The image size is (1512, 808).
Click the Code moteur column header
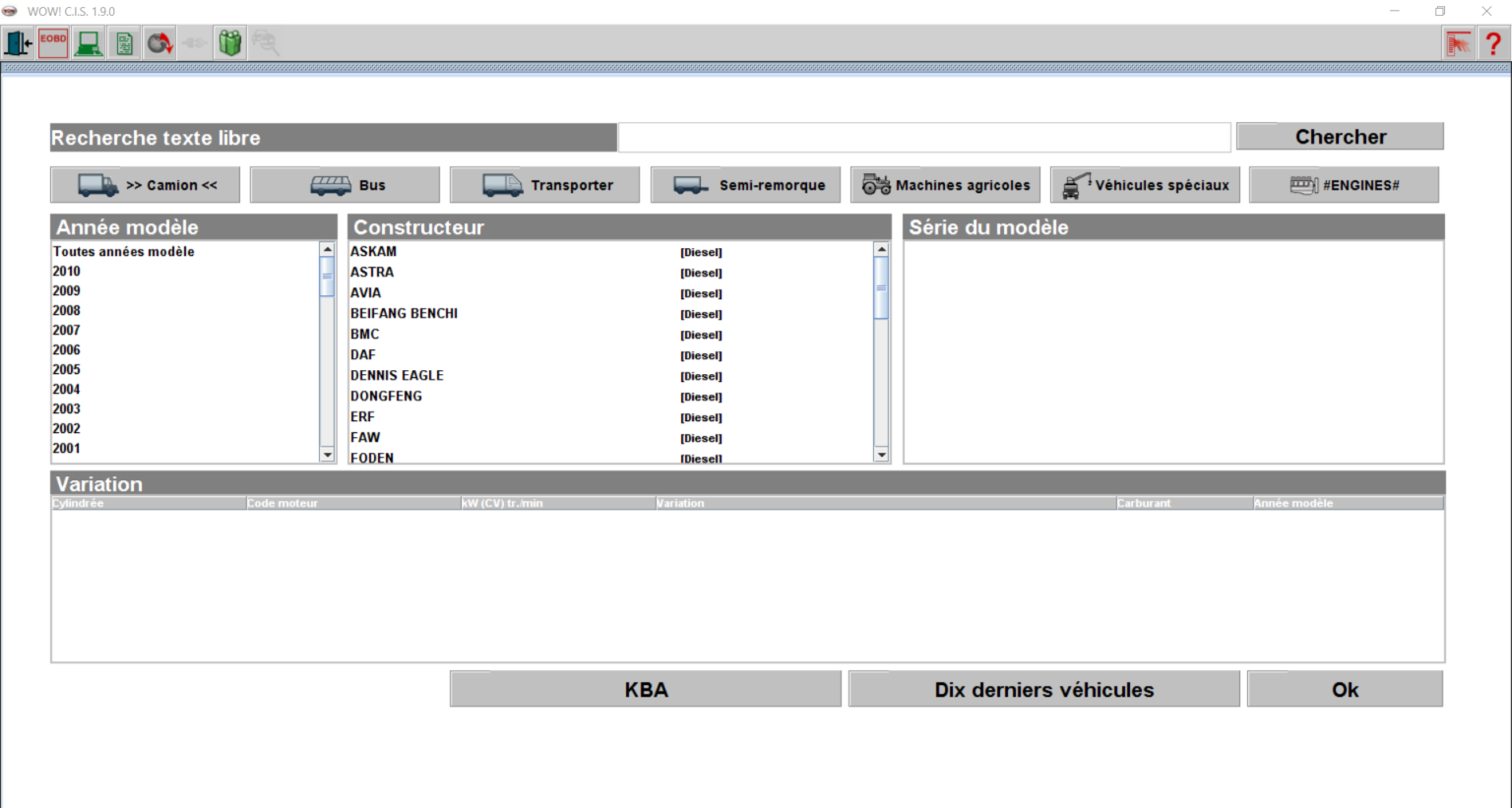[x=353, y=503]
